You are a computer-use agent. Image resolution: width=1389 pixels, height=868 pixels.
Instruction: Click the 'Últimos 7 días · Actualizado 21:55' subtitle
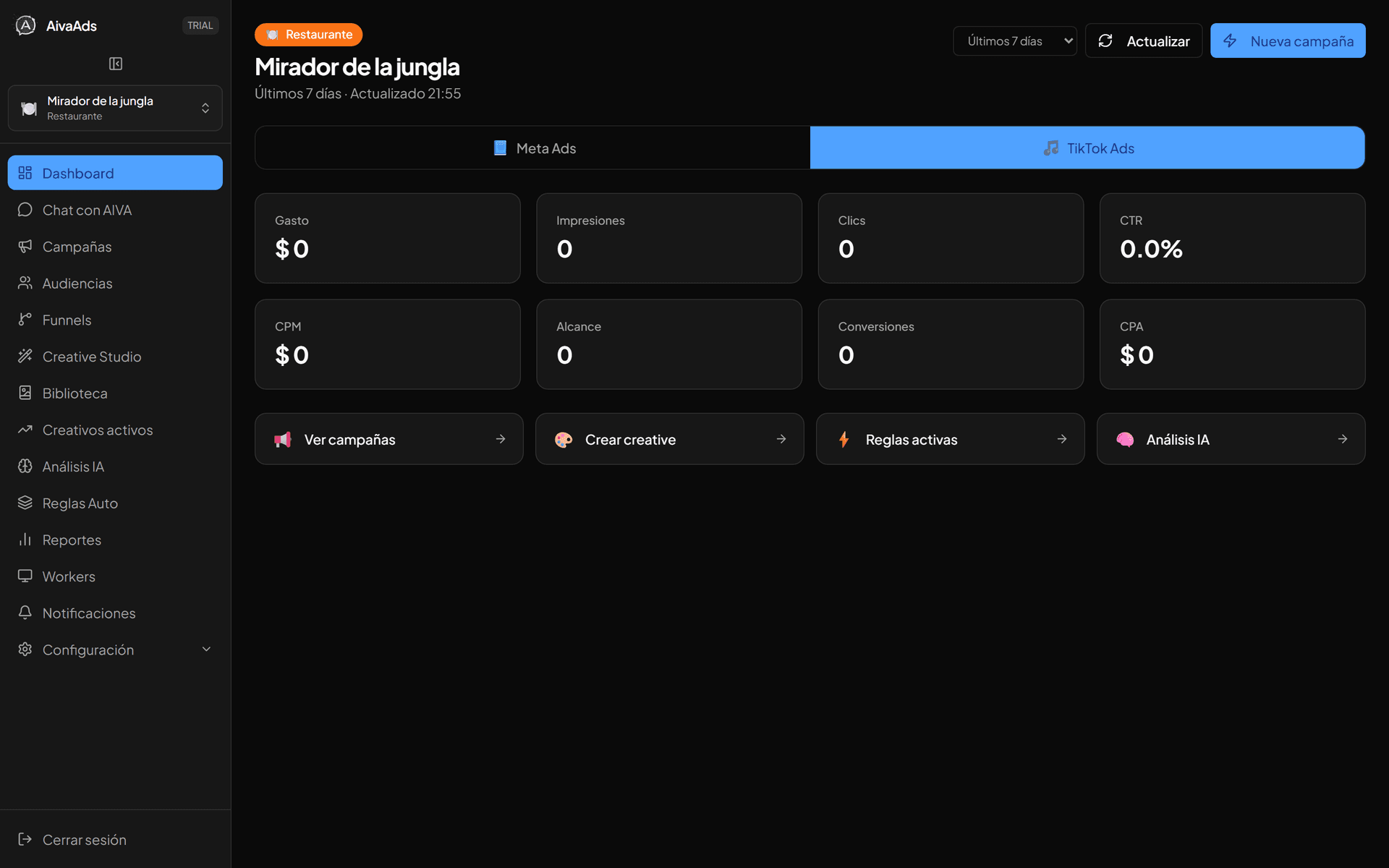357,93
